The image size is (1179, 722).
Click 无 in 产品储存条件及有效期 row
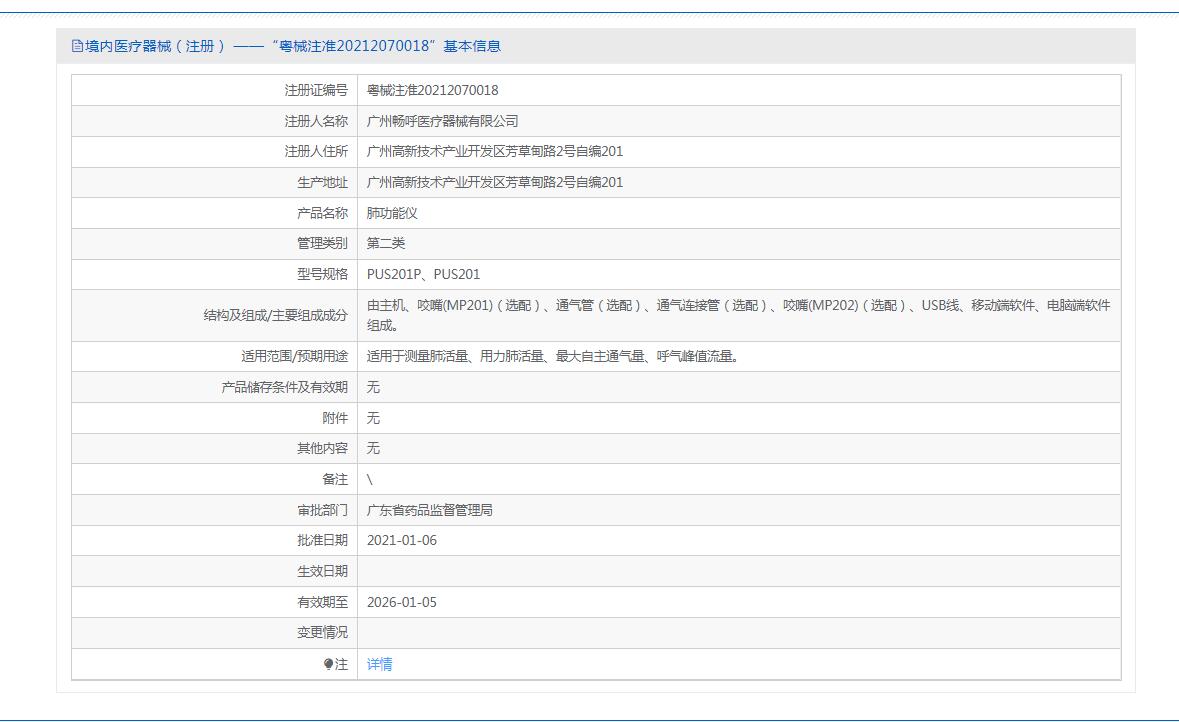(373, 387)
